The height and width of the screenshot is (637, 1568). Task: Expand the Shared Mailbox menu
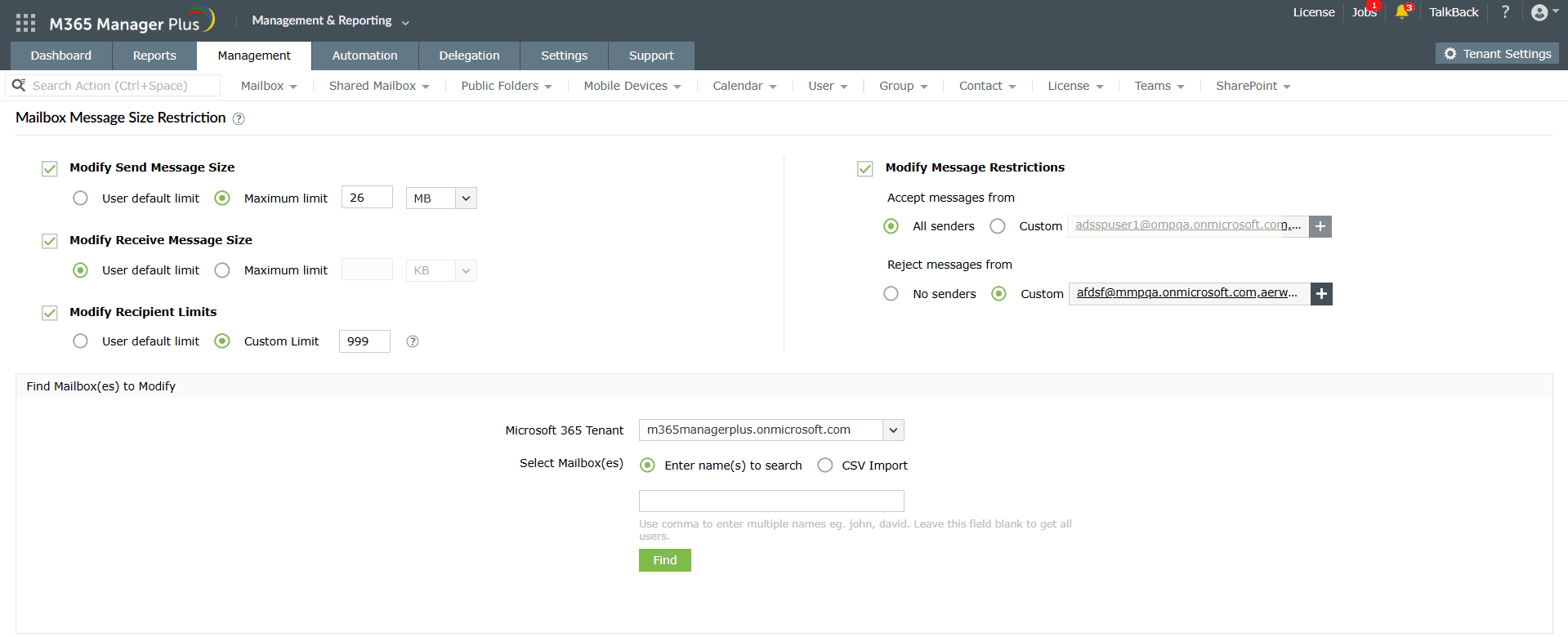(x=379, y=86)
